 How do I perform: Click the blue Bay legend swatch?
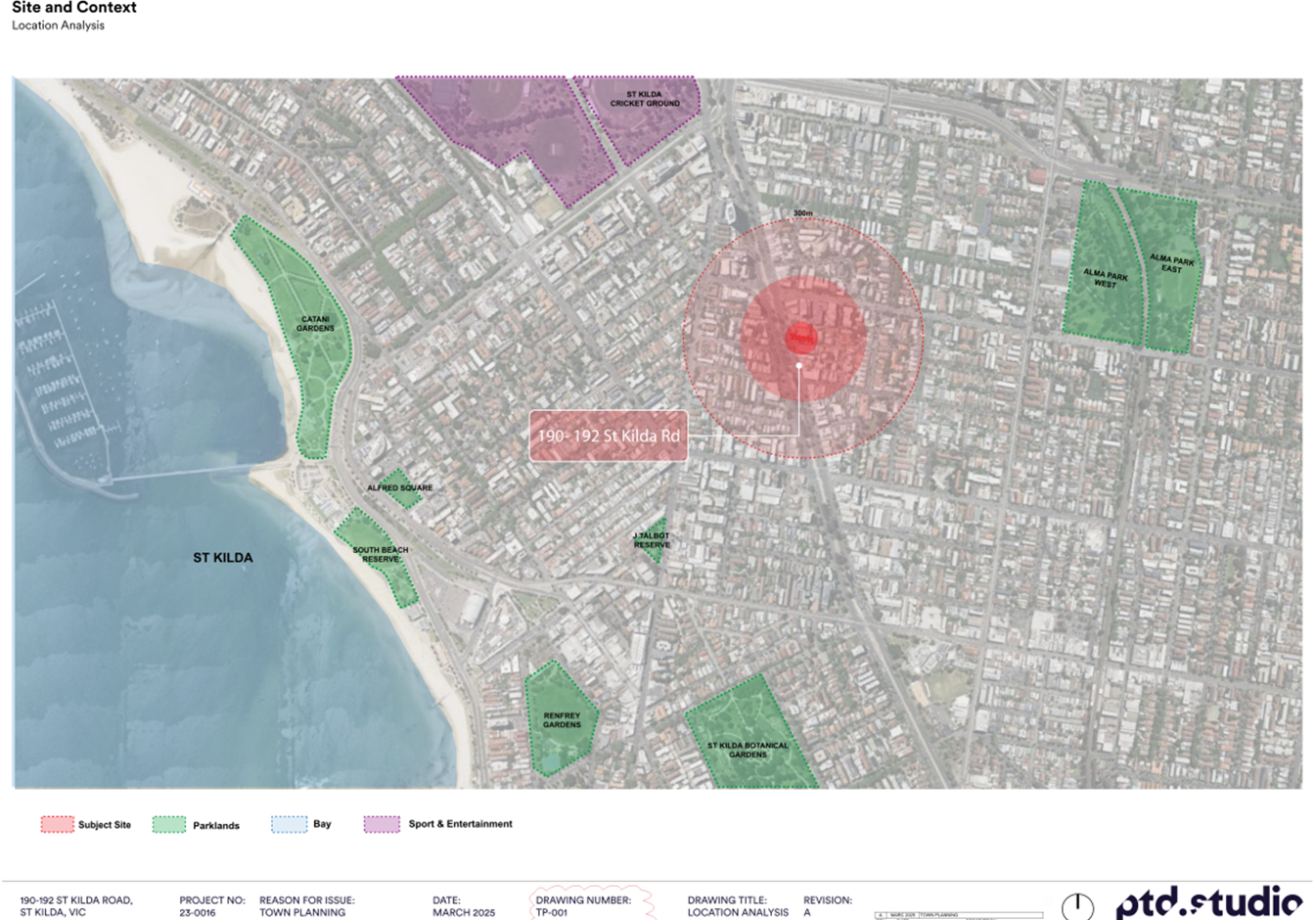(x=289, y=824)
